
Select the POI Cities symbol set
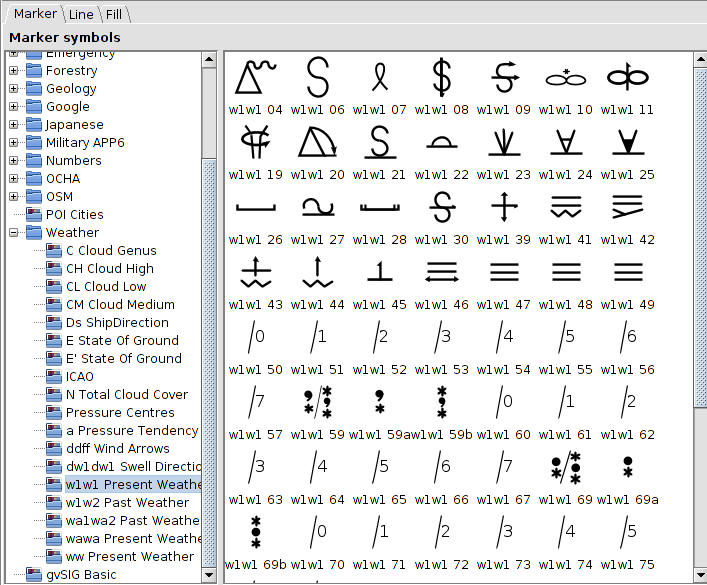(x=73, y=215)
